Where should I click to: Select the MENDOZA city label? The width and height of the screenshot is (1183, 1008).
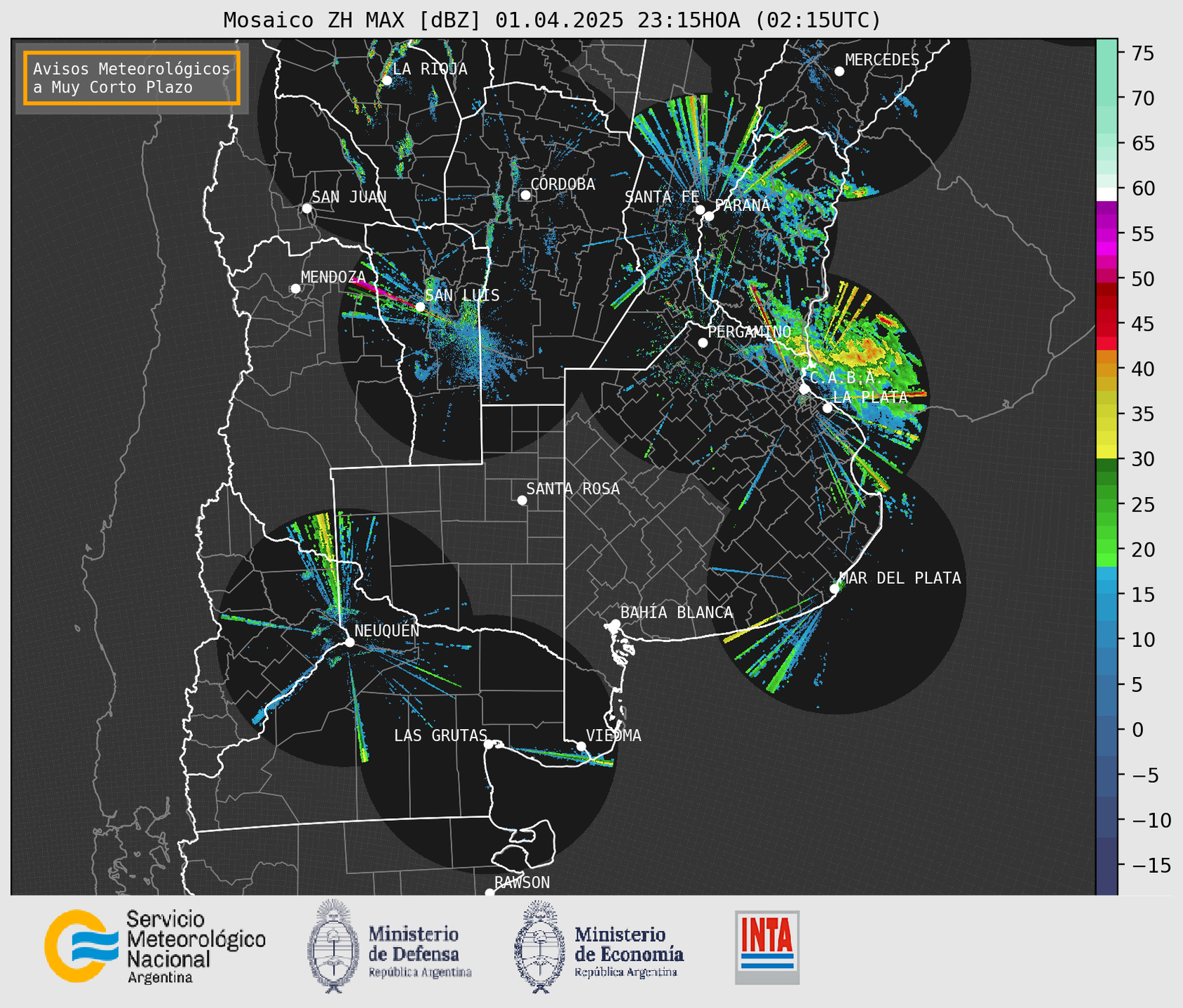pyautogui.click(x=333, y=277)
